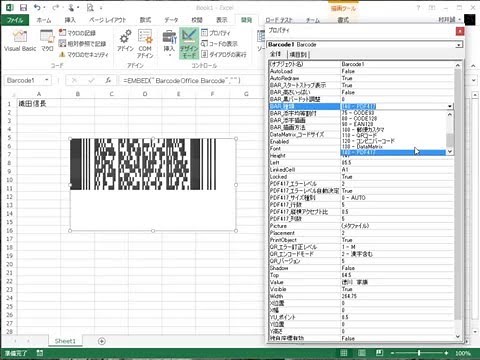The width and height of the screenshot is (480, 360).
Task: Click マクロの記録 record macro
Action: (77, 33)
